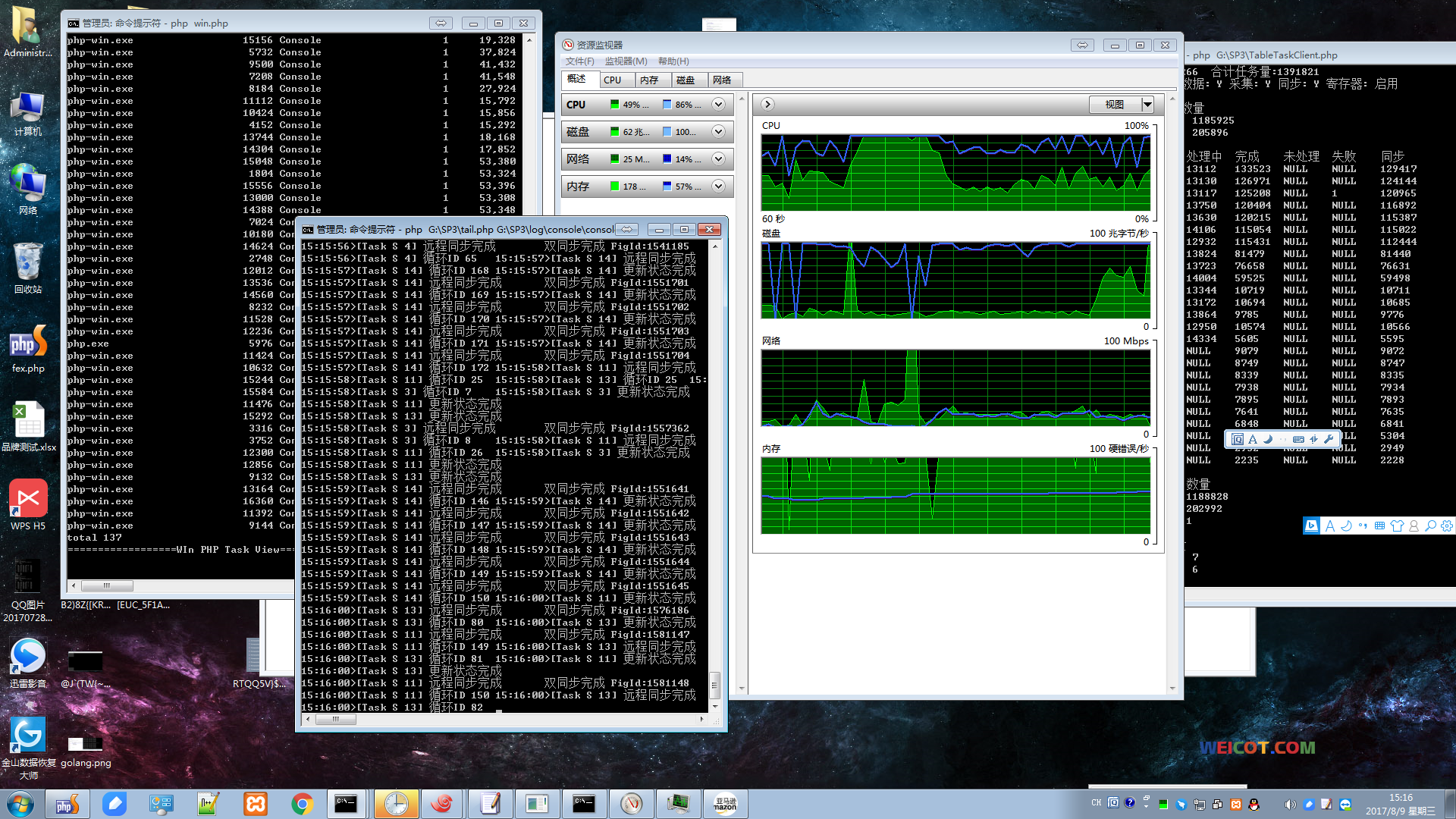Open the Resource Monitor gauge taskbar icon
The image size is (1456, 819).
point(631,804)
